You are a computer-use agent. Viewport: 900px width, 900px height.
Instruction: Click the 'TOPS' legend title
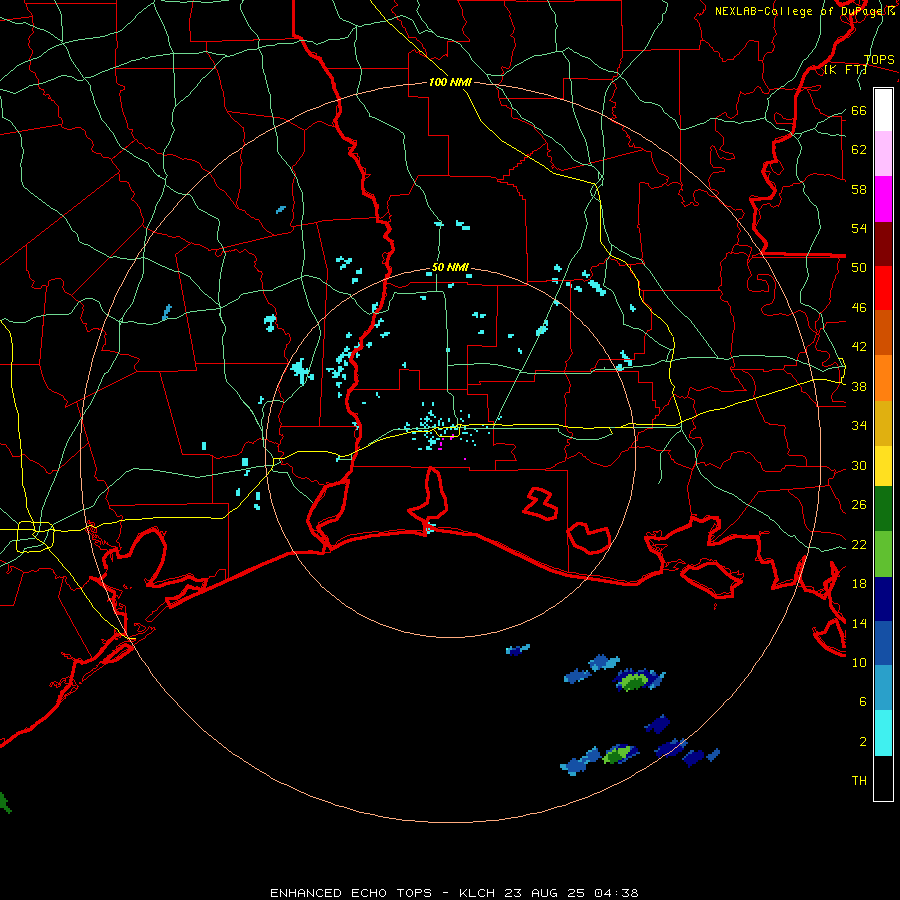(879, 60)
